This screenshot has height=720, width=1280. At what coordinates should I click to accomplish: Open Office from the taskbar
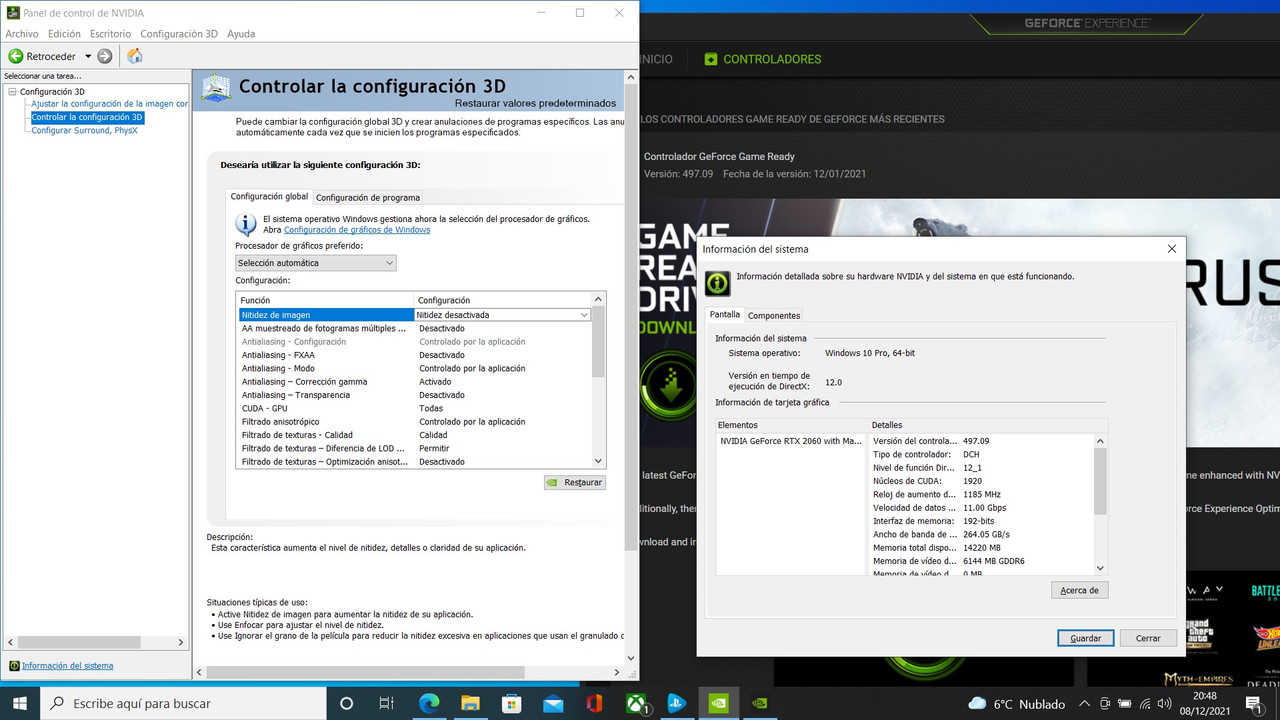(594, 703)
